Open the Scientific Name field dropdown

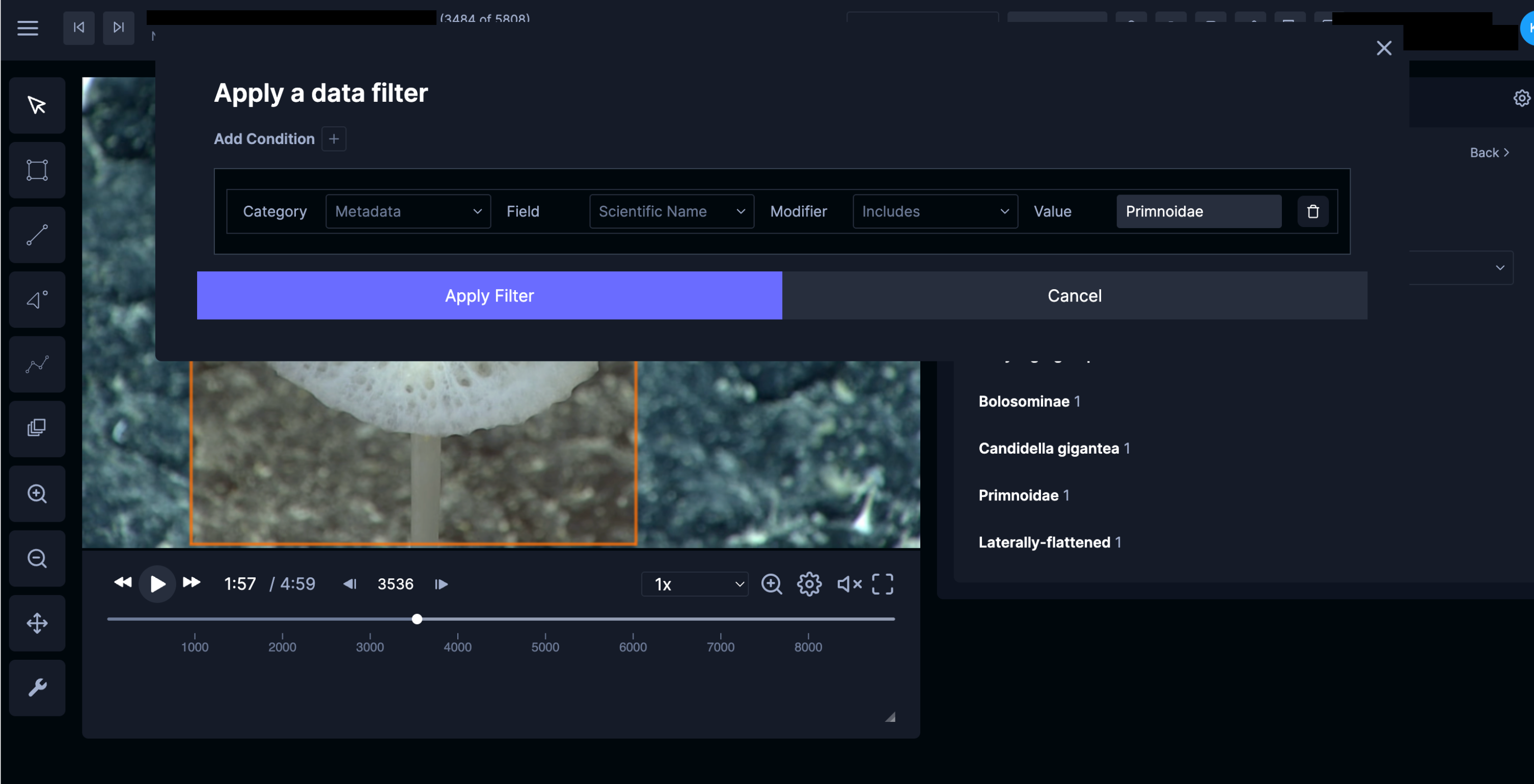click(x=671, y=211)
